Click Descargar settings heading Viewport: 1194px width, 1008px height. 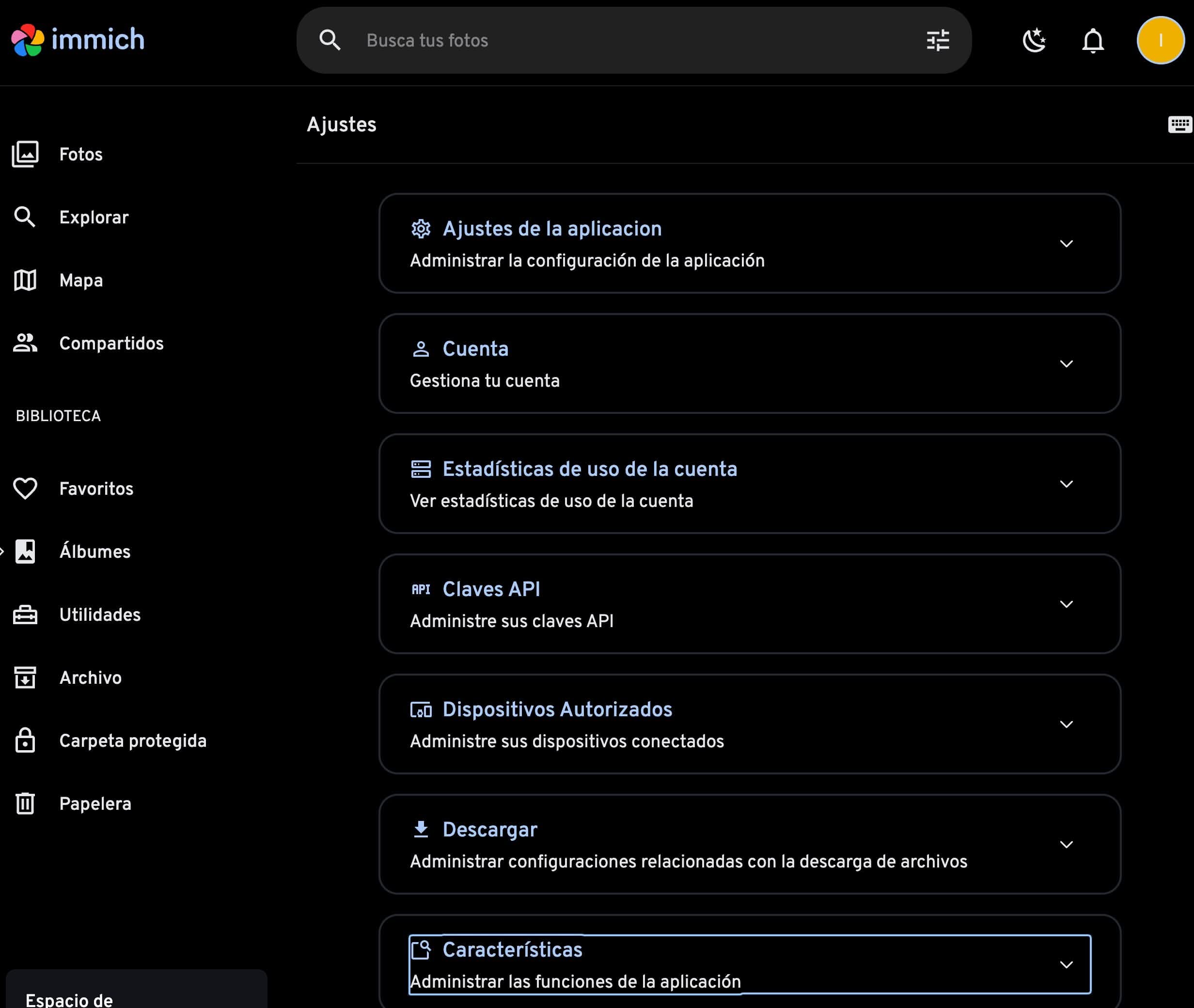(489, 829)
